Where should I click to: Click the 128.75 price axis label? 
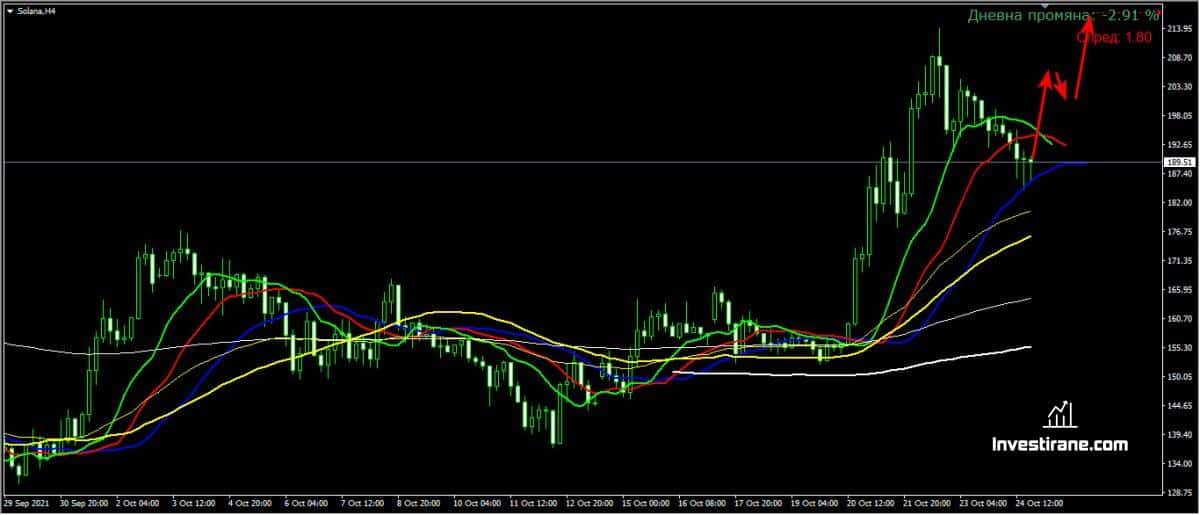tap(1181, 493)
